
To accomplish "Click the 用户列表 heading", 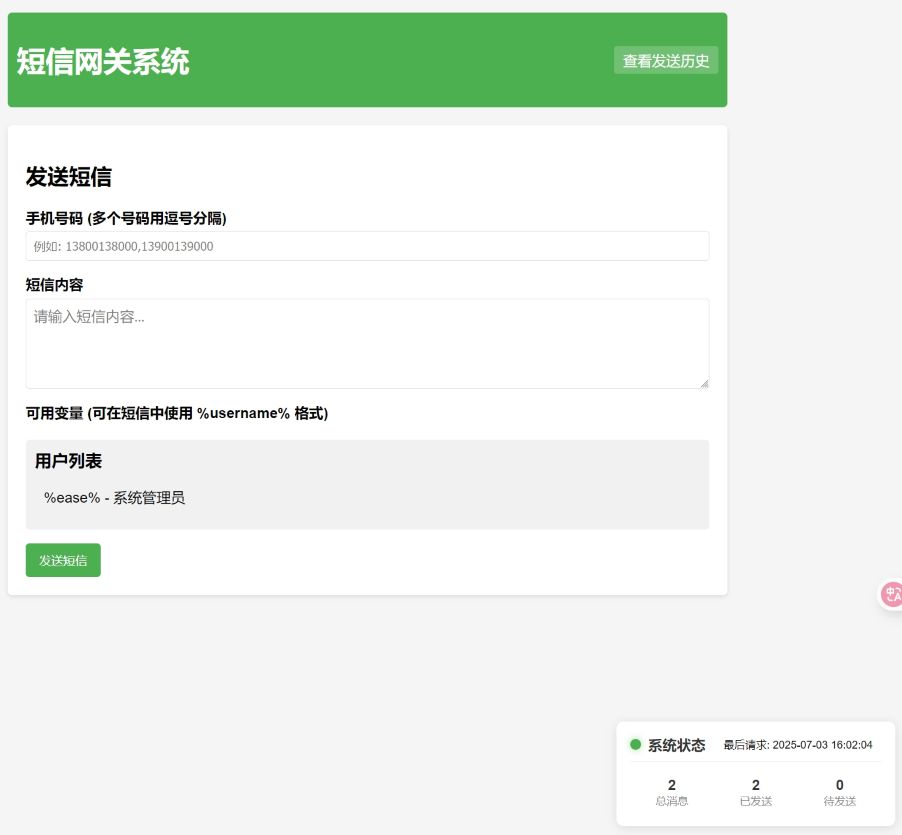I will pos(68,461).
